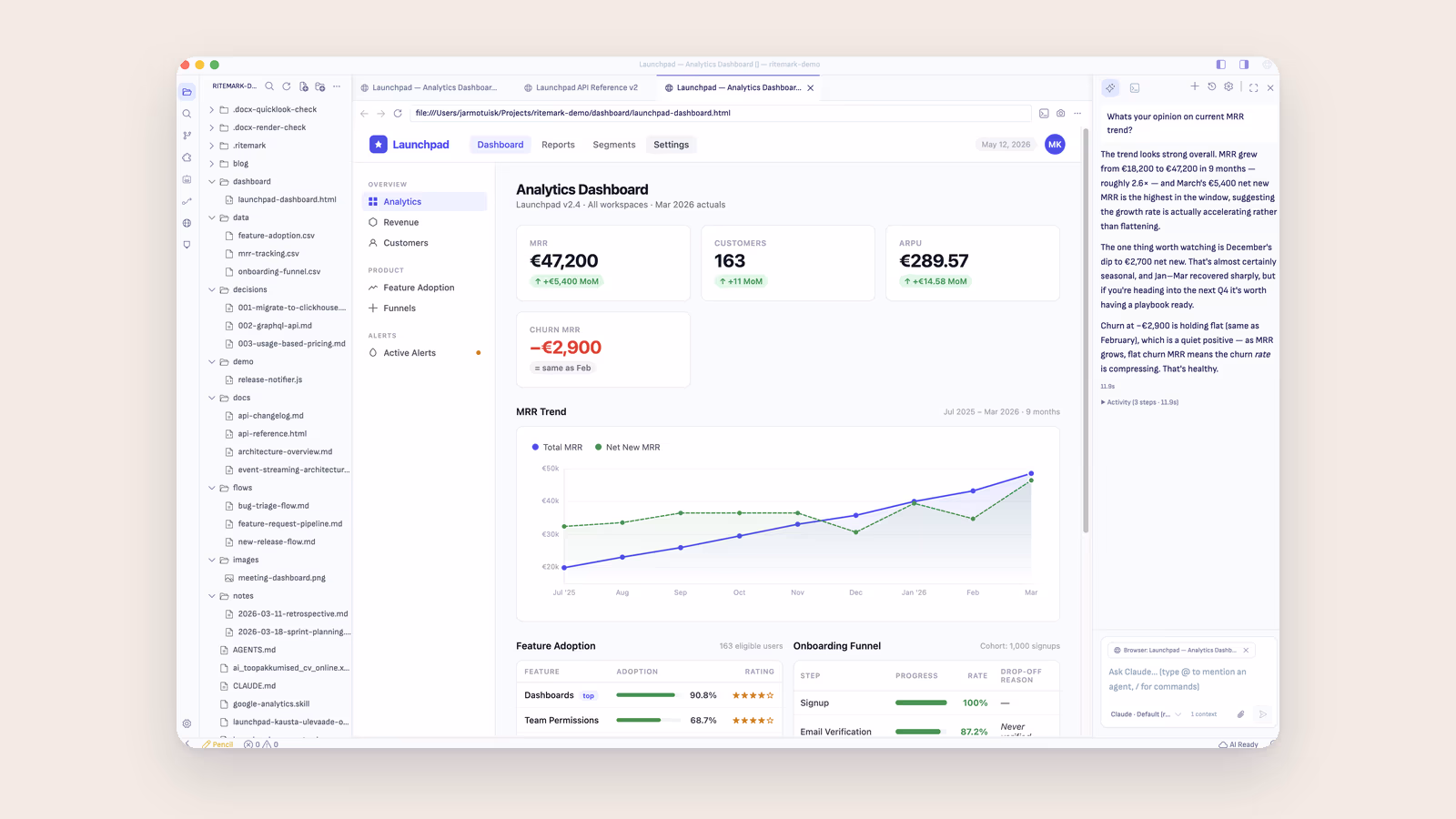Image resolution: width=1456 pixels, height=819 pixels.
Task: Open Source Control in the activity bar
Action: [x=187, y=136]
